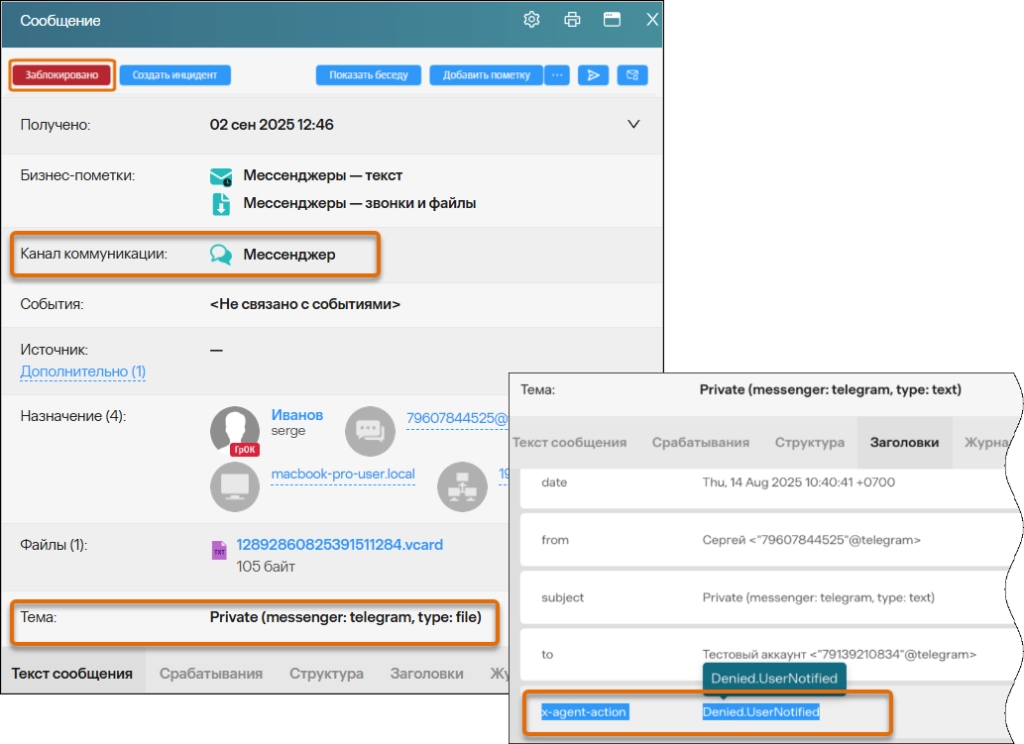The height and width of the screenshot is (744, 1024).
Task: Switch to the Срабатывания tab
Action: tap(211, 673)
